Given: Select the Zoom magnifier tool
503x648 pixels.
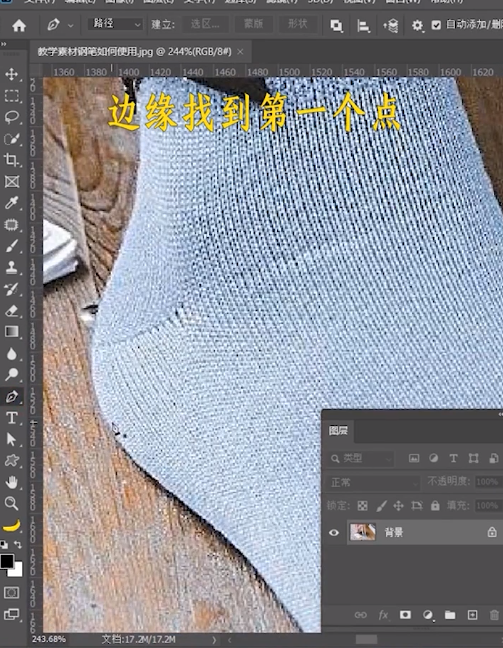Looking at the screenshot, I should (x=12, y=503).
